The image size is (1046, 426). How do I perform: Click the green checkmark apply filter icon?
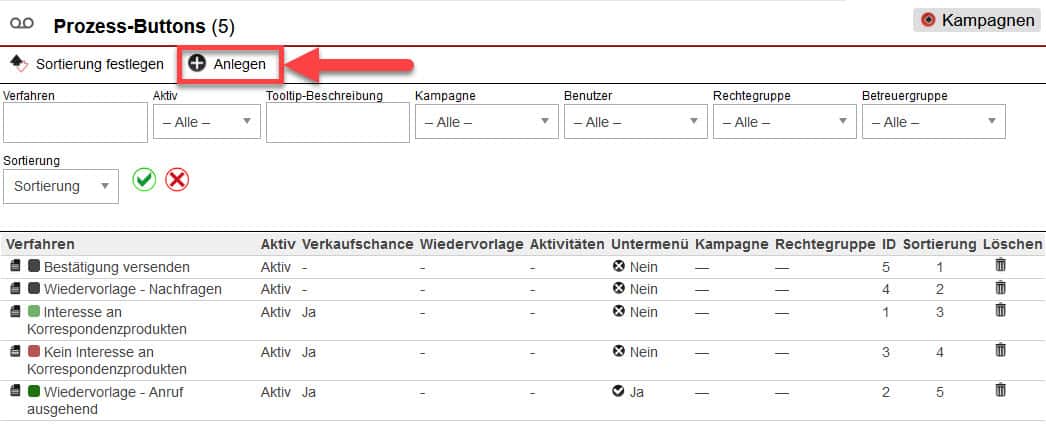click(x=144, y=180)
